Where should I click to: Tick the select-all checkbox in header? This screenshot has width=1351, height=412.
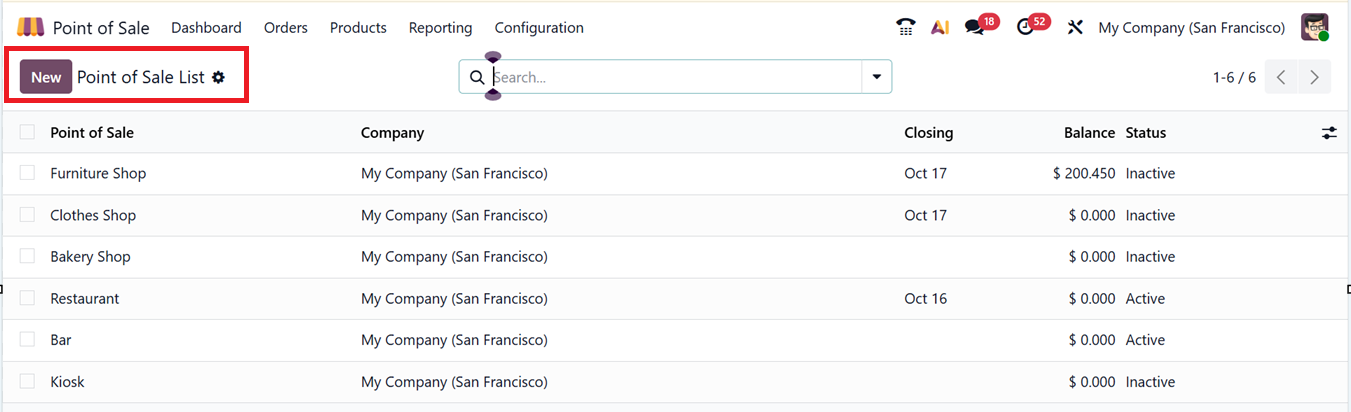[x=27, y=132]
